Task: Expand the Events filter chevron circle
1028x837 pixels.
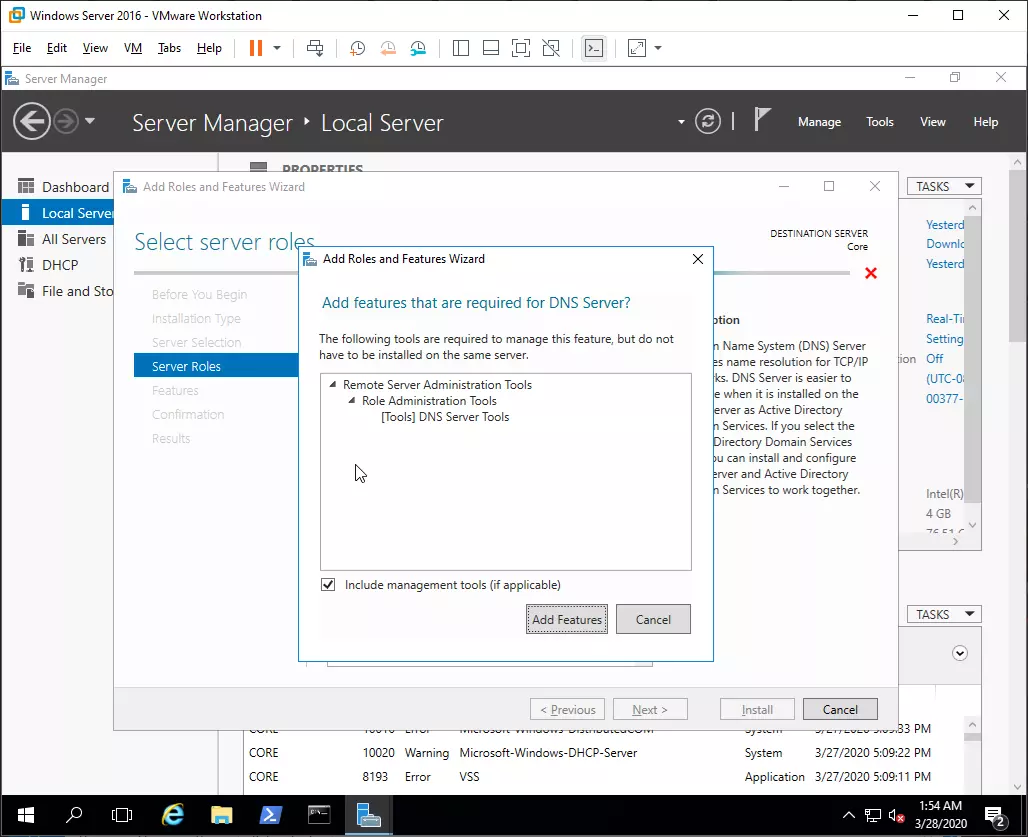Action: [x=960, y=653]
